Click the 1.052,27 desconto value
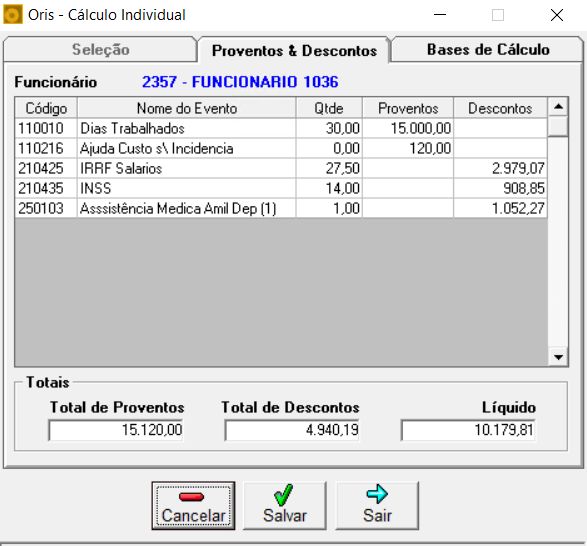 pos(500,208)
